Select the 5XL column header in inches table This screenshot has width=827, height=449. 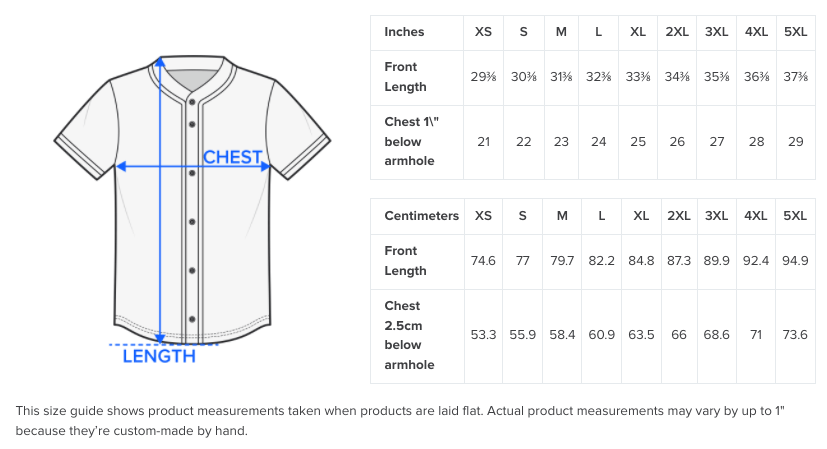[x=795, y=32]
